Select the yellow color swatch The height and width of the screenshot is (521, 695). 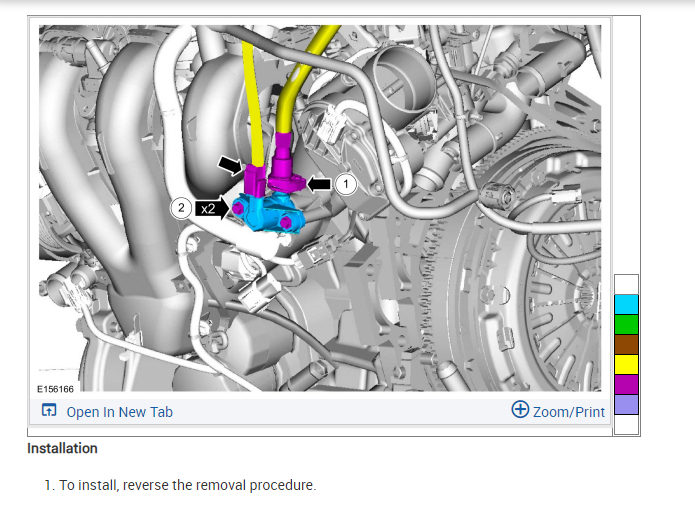click(626, 364)
